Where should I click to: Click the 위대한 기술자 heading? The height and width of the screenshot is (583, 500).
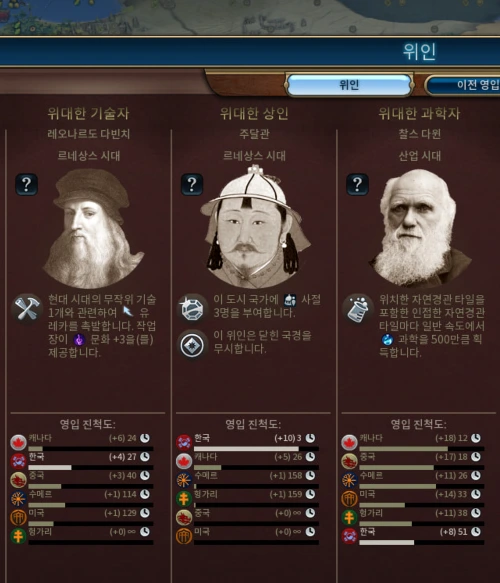click(x=88, y=113)
